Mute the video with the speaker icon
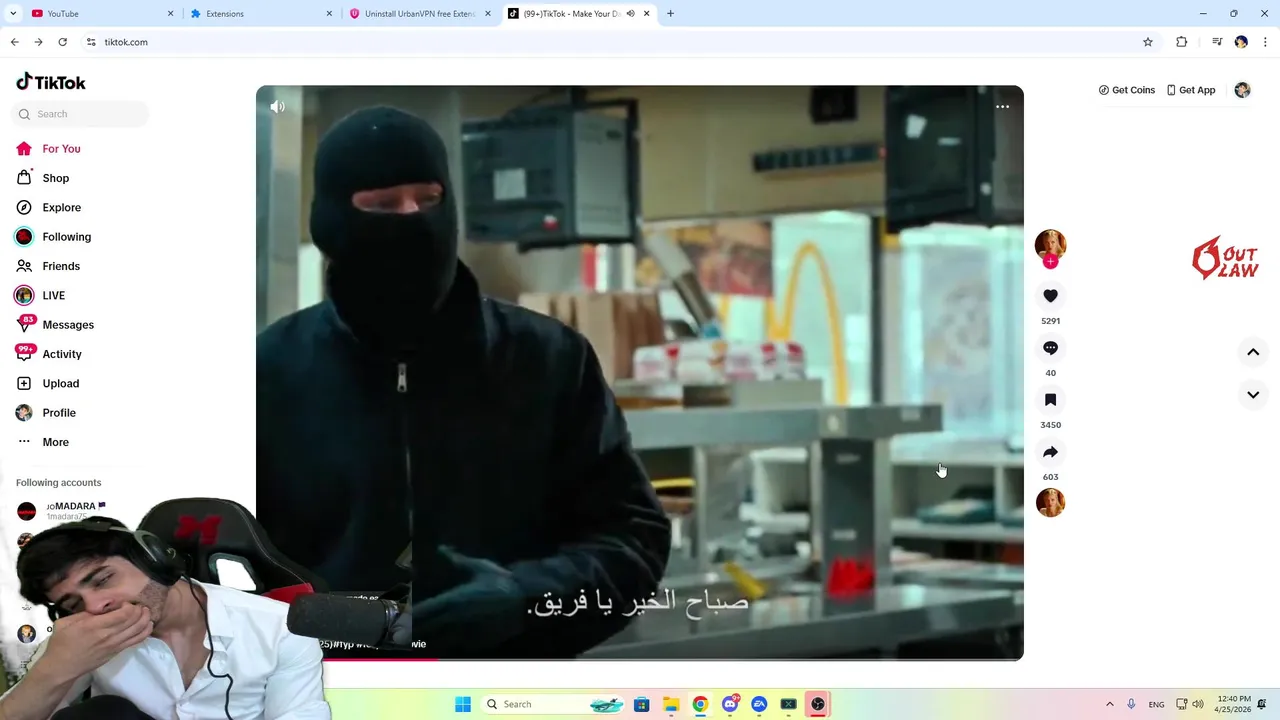 (x=277, y=106)
